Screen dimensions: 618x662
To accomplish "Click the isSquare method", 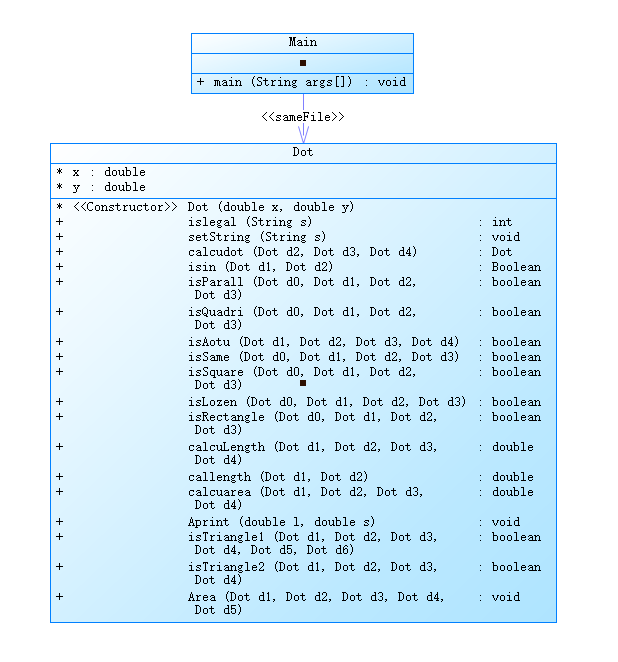I will pos(298,378).
